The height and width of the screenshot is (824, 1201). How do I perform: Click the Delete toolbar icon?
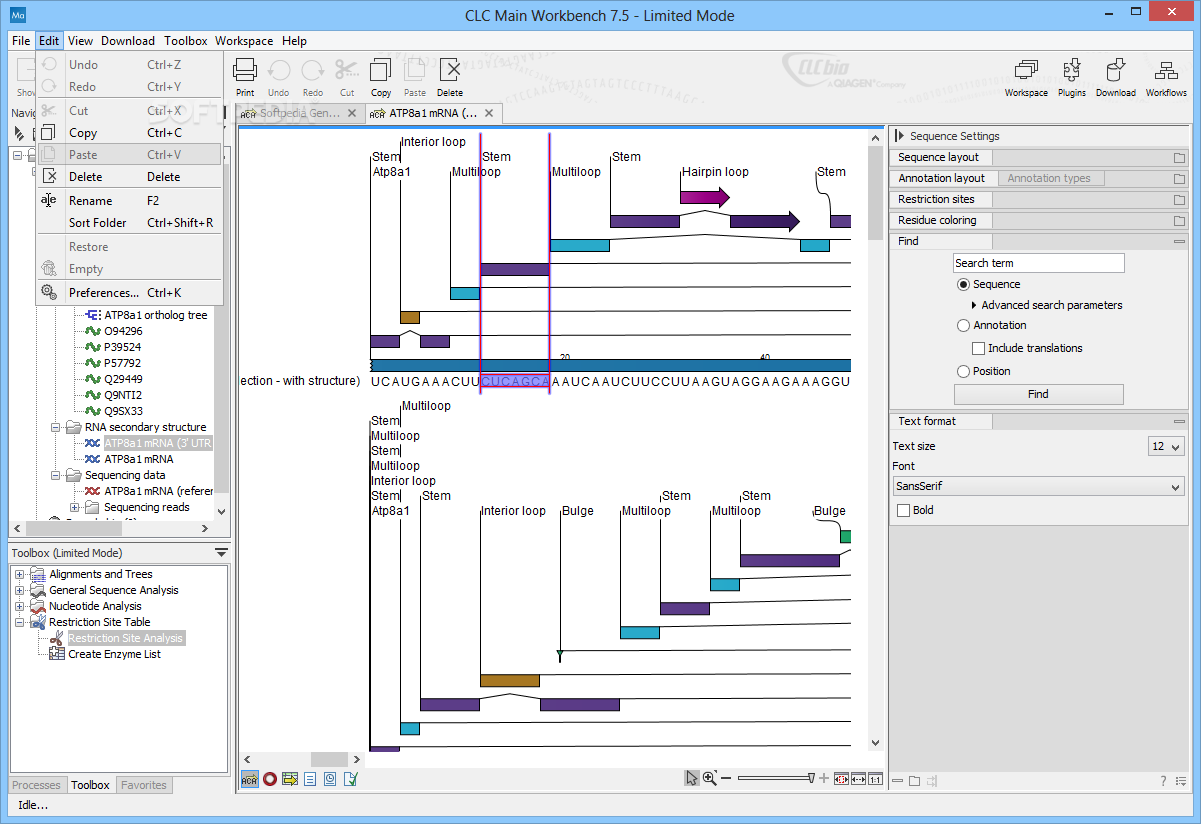pos(450,70)
